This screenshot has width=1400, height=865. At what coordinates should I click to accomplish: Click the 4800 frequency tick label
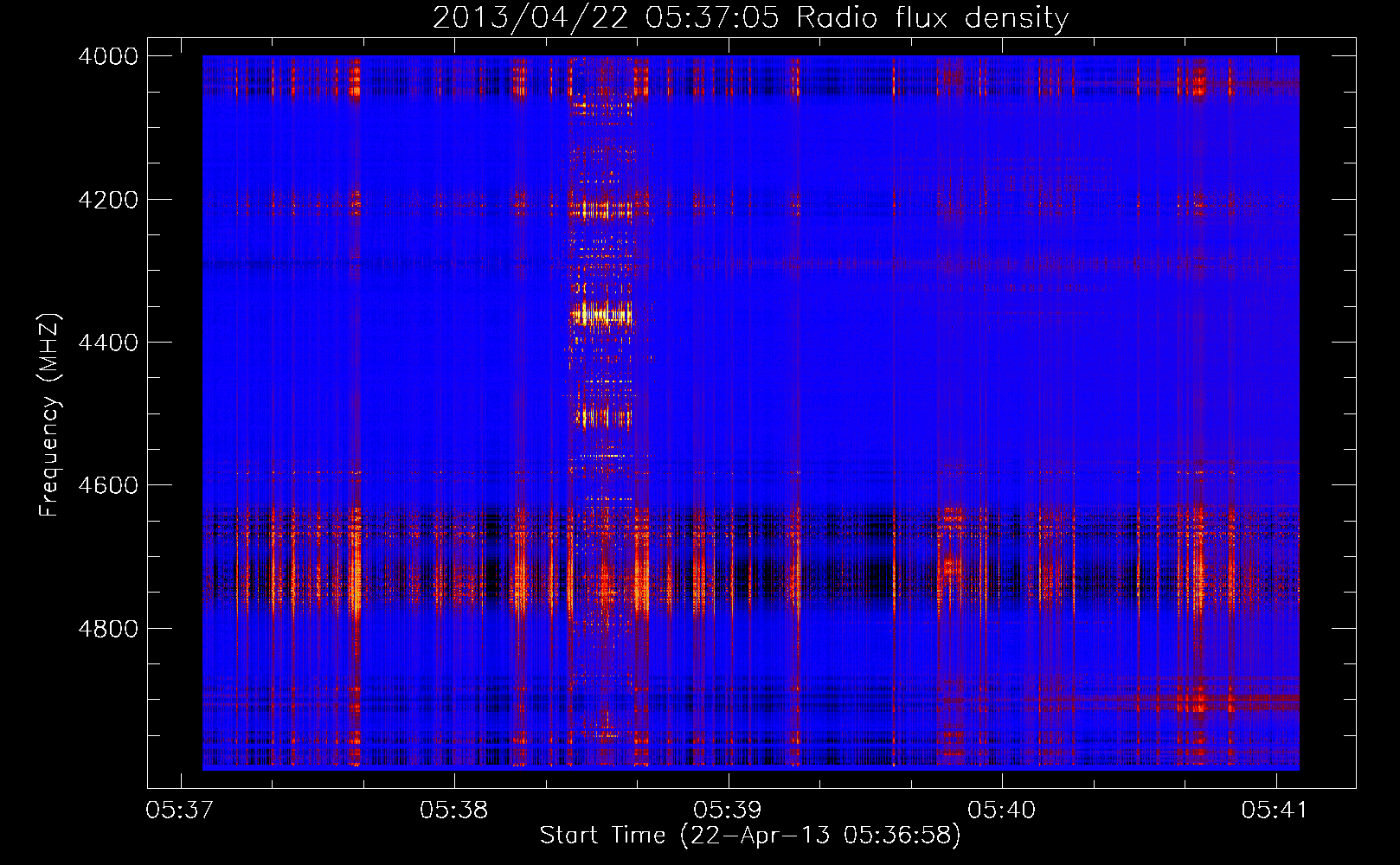(108, 629)
